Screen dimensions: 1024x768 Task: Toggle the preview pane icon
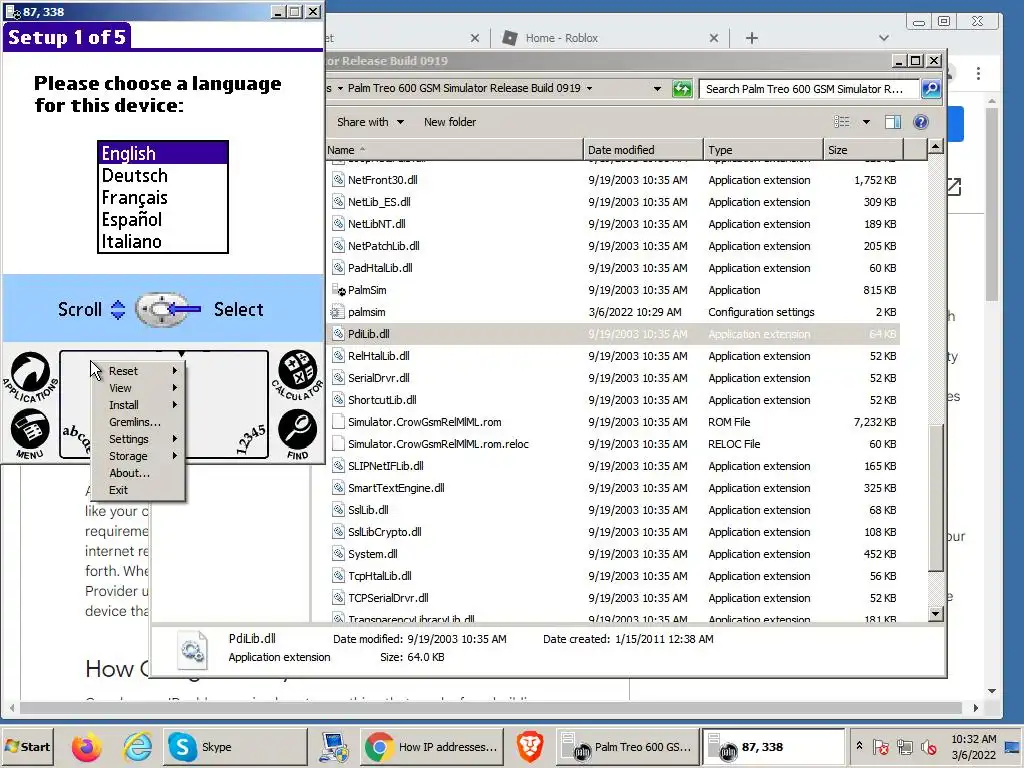[893, 121]
